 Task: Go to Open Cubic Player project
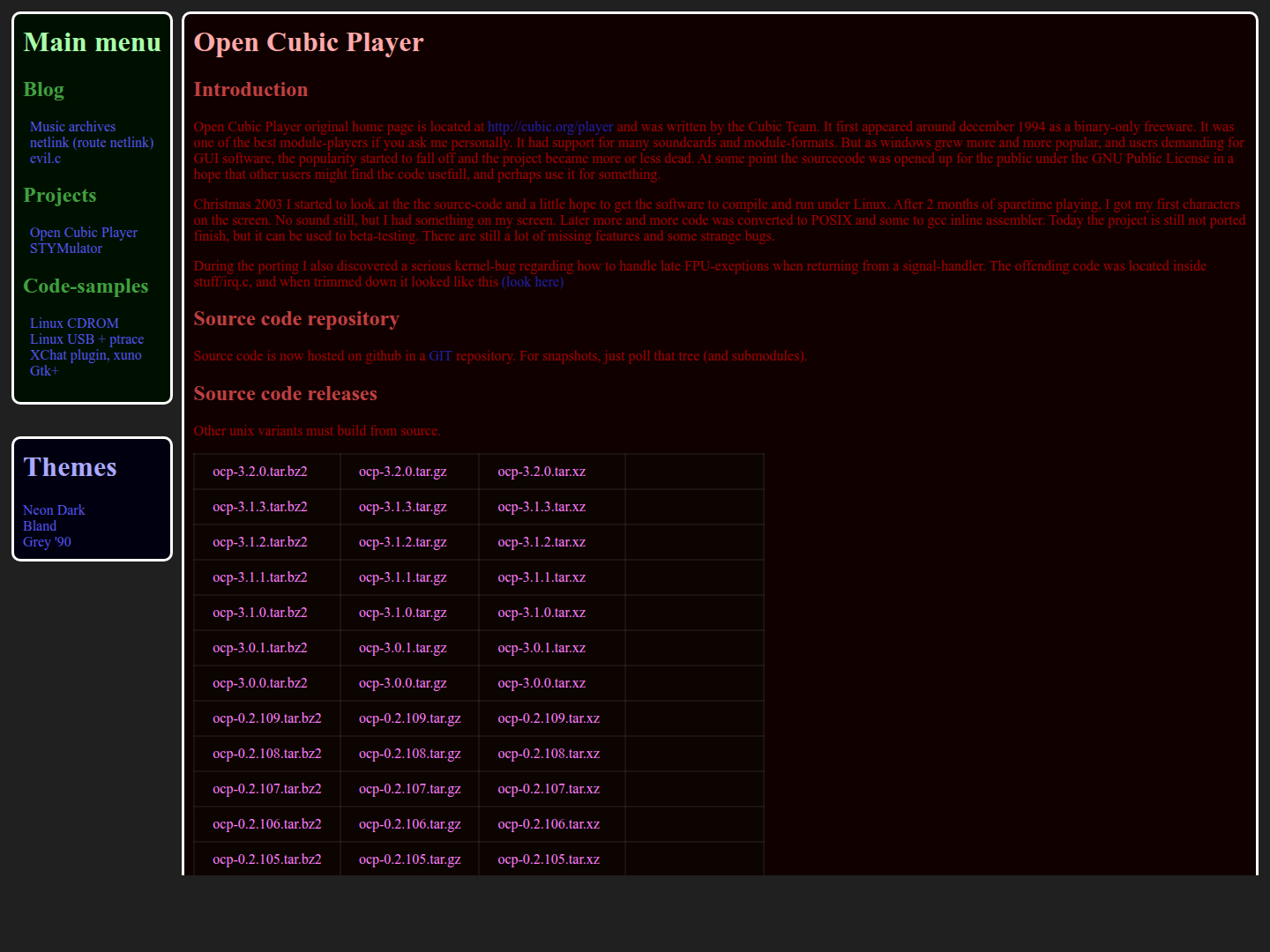(x=84, y=233)
